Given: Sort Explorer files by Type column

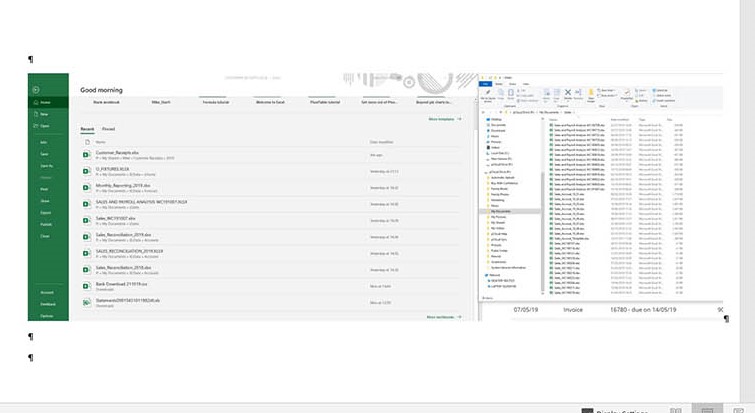Looking at the screenshot, I should point(642,119).
